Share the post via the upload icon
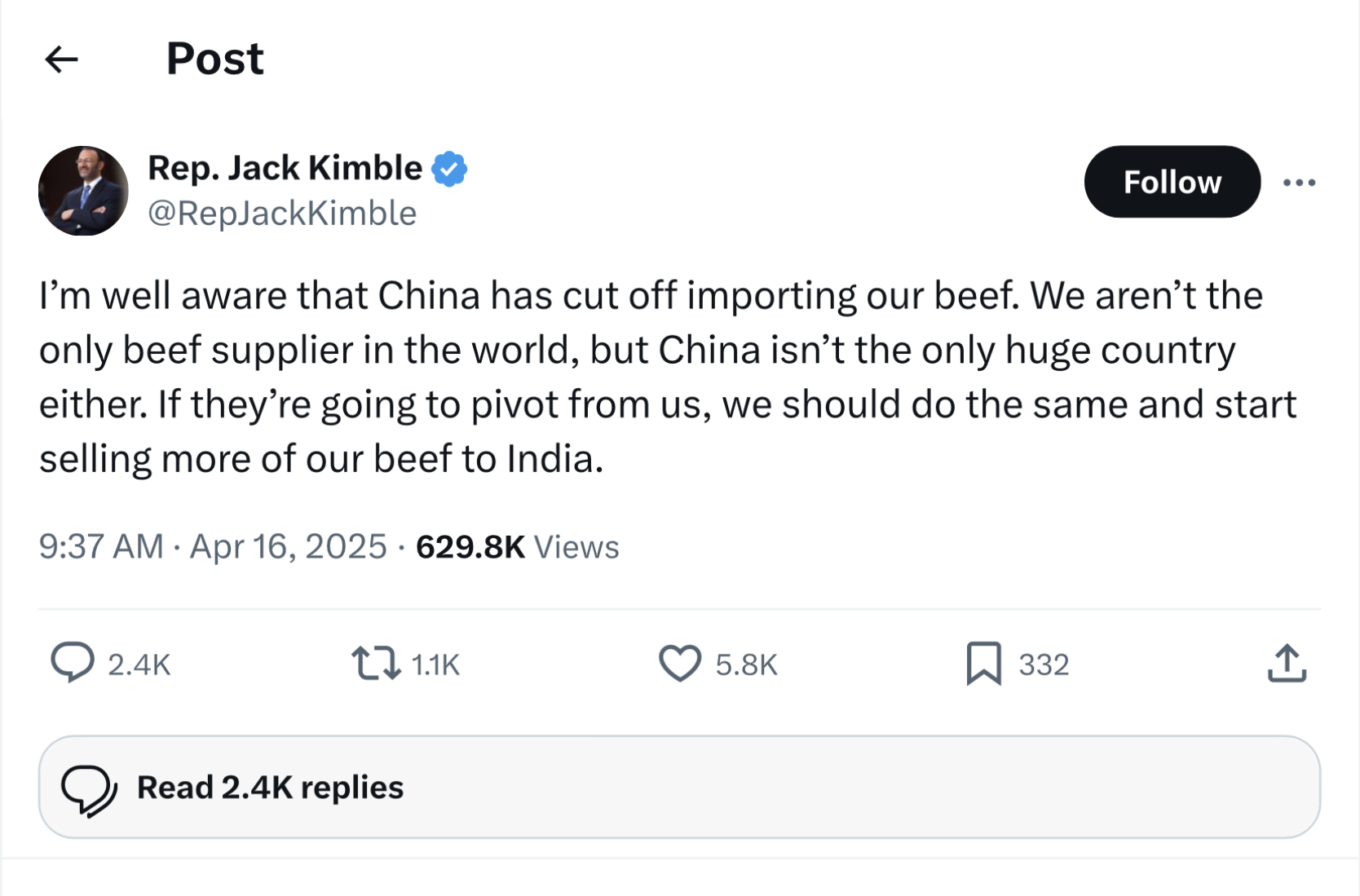Screen dimensions: 1360x896 pyautogui.click(x=1287, y=663)
